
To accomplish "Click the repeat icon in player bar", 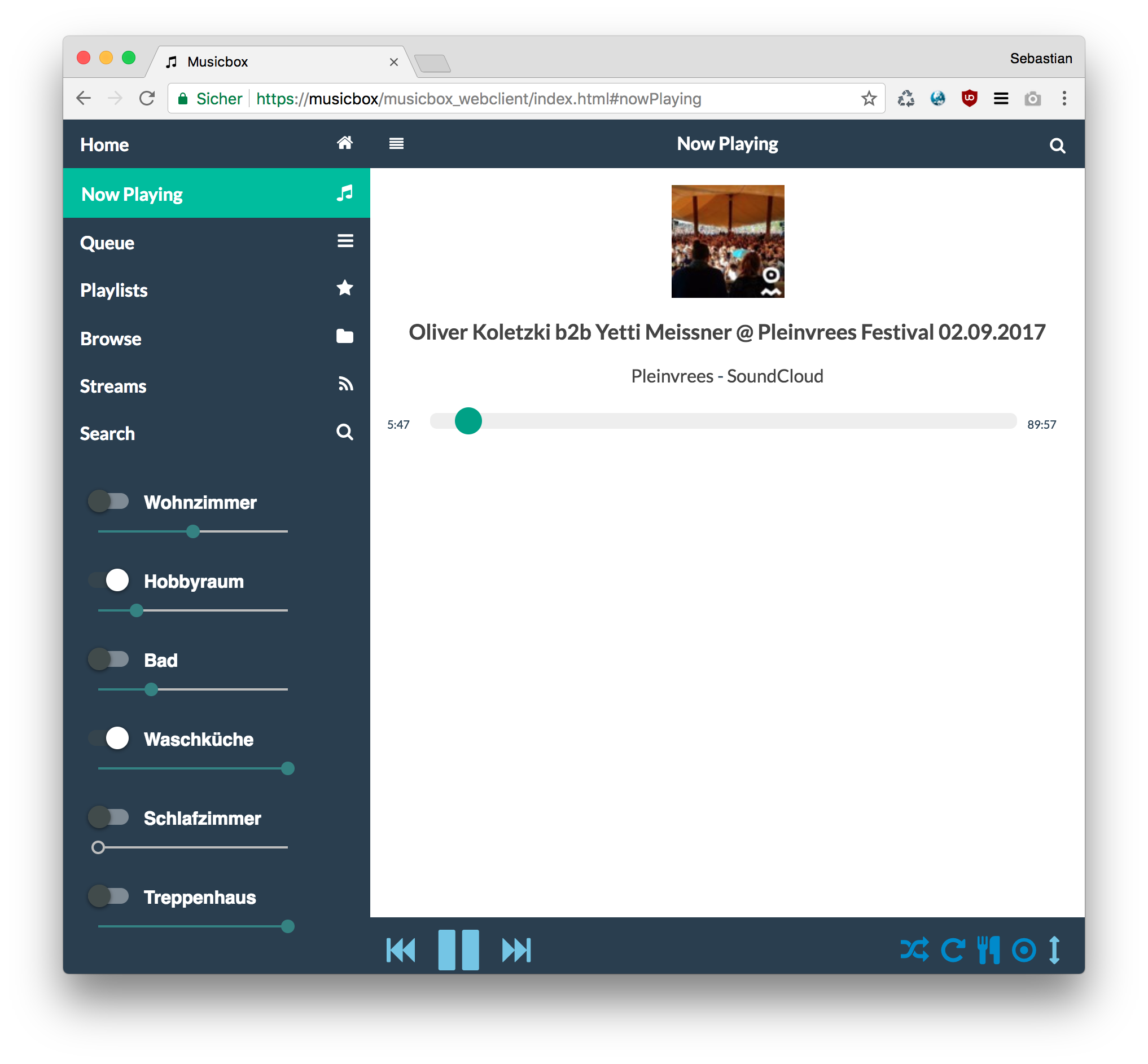I will point(952,949).
